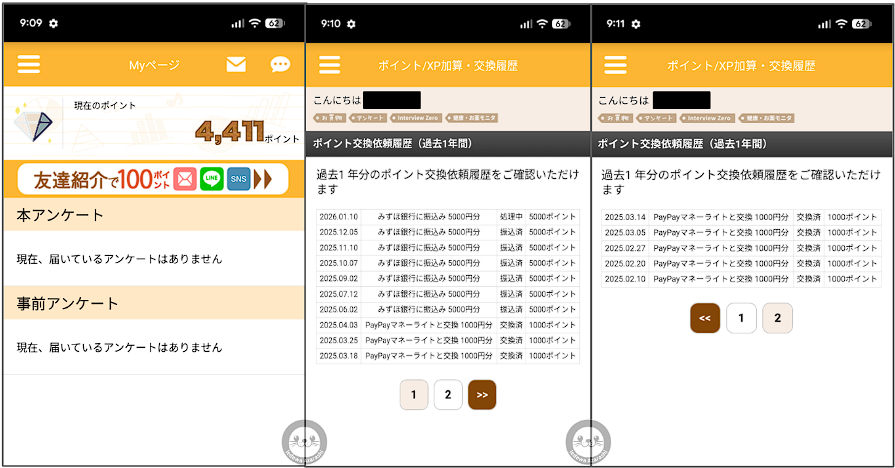Go back with the << pagination button

pos(705,318)
